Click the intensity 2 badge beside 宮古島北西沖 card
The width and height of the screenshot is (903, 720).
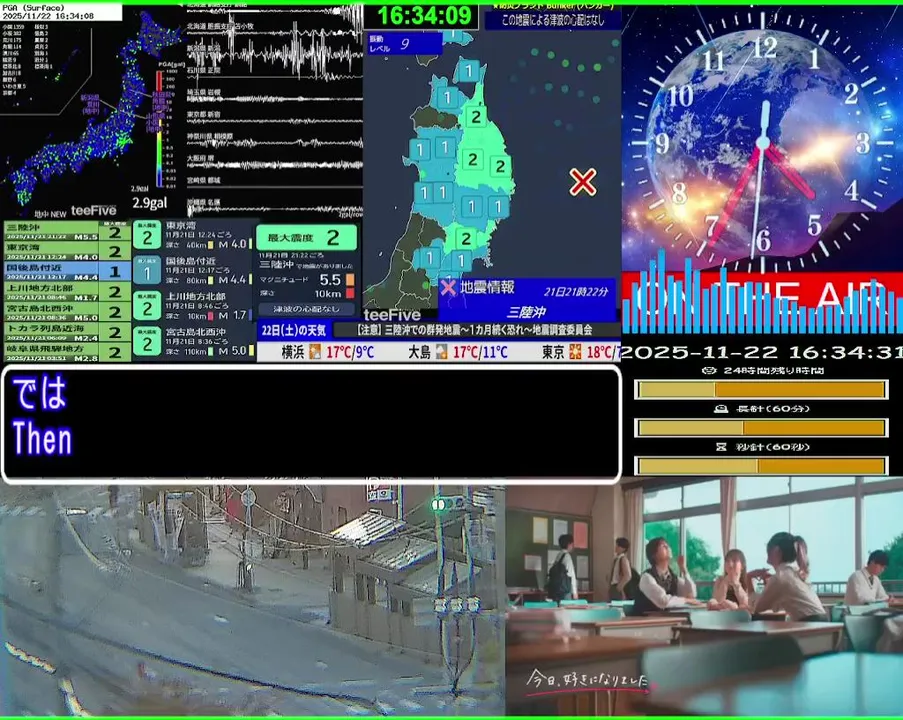[147, 342]
